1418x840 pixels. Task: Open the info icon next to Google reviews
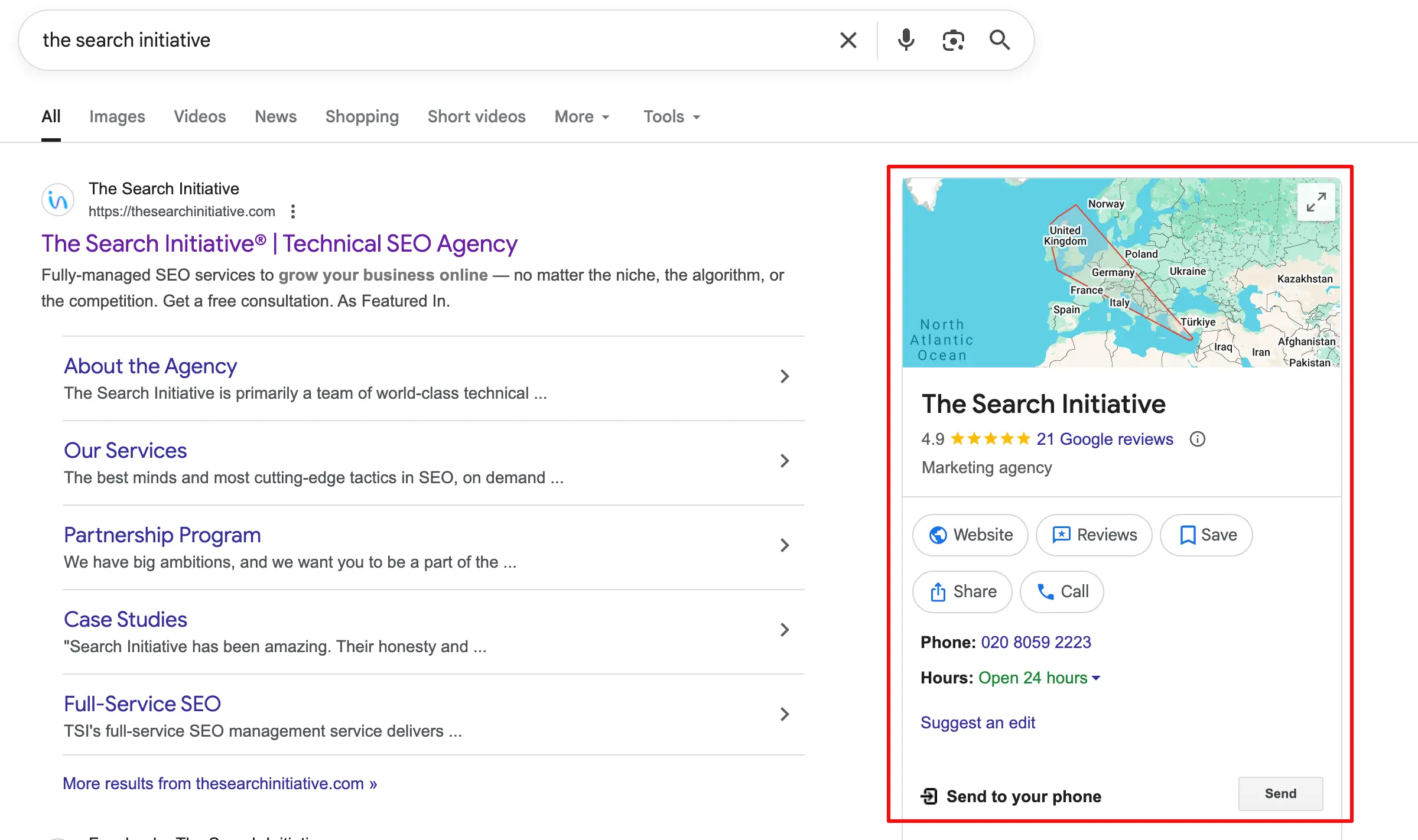tap(1198, 439)
